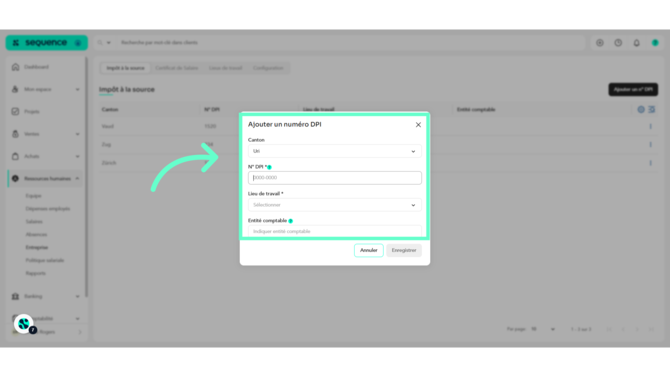Open the Par page rows dropdown
Viewport: 670px width, 377px height.
pyautogui.click(x=543, y=329)
